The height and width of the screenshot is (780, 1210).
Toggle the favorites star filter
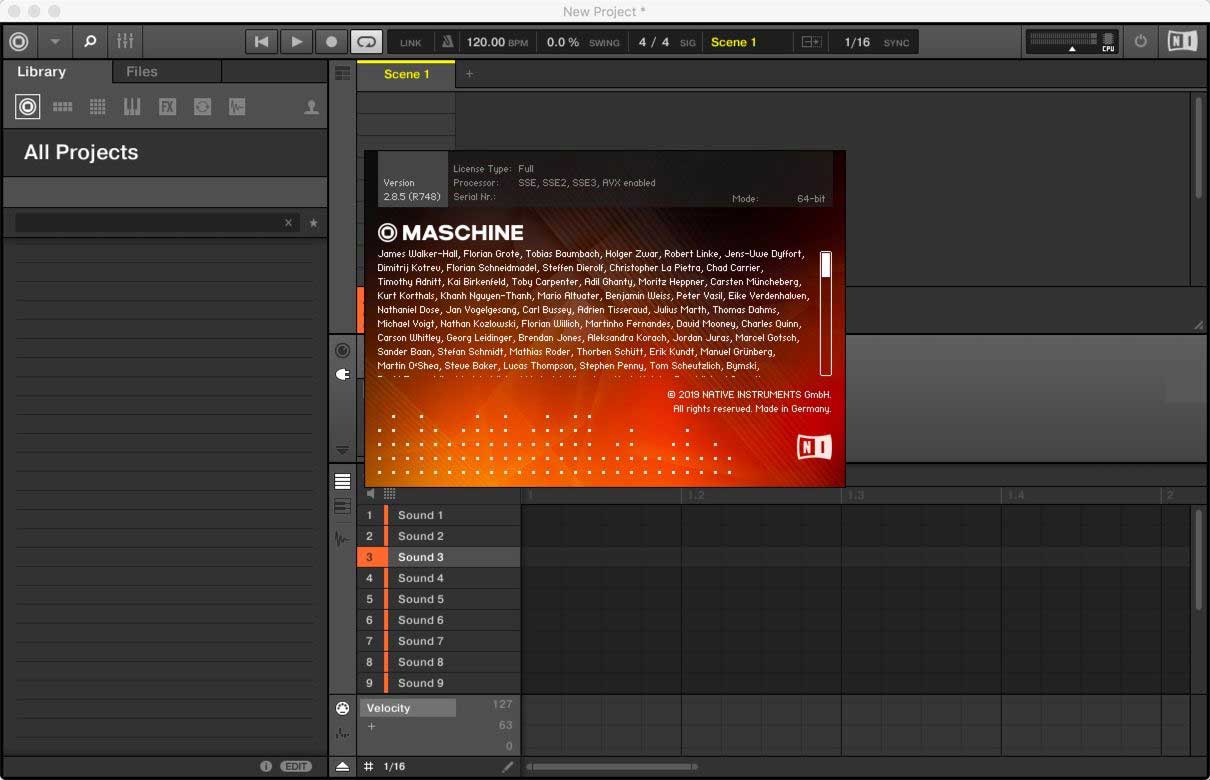[313, 223]
